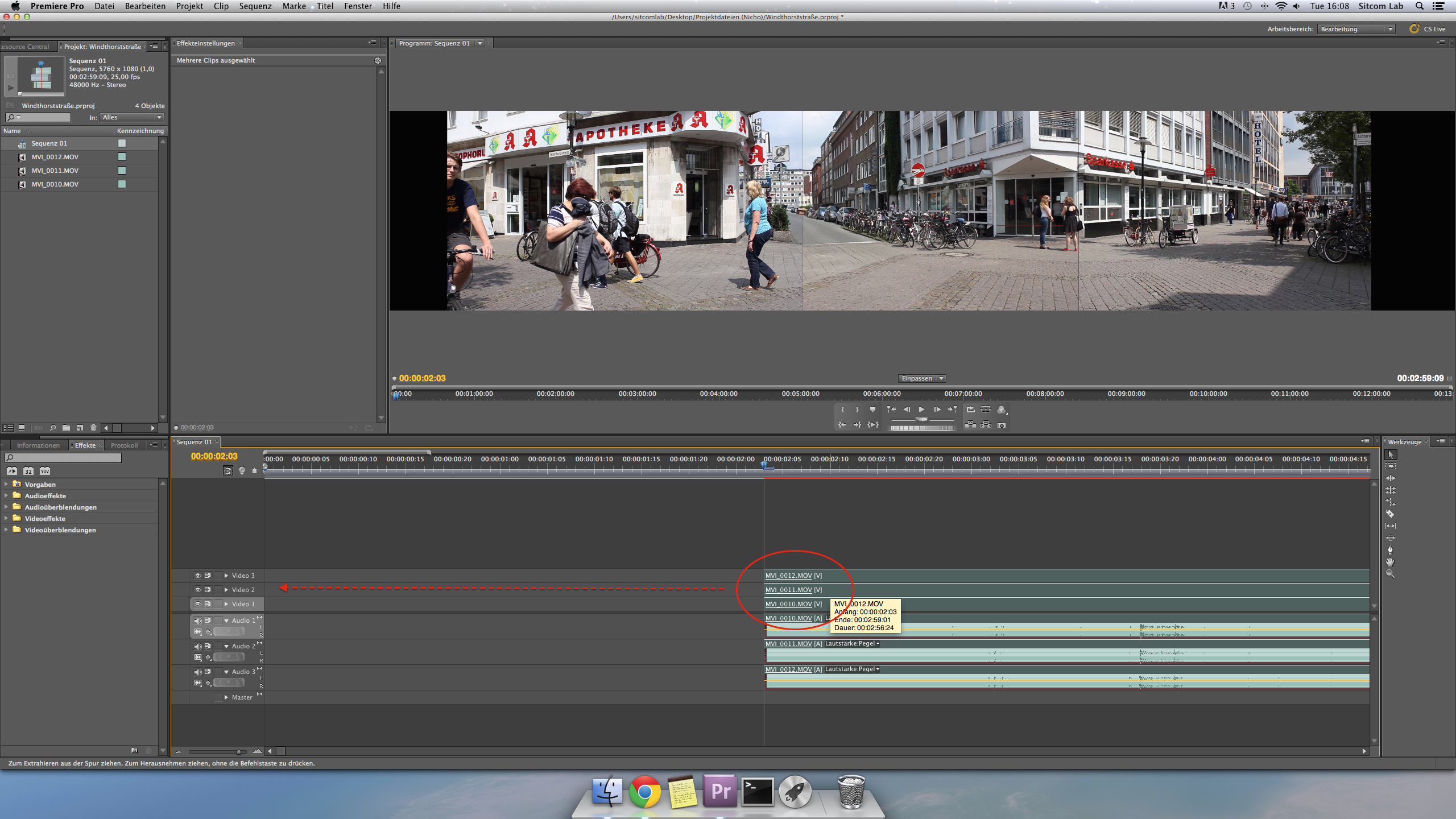Select the Razor tool
Viewport: 1456px width, 819px height.
click(1390, 514)
